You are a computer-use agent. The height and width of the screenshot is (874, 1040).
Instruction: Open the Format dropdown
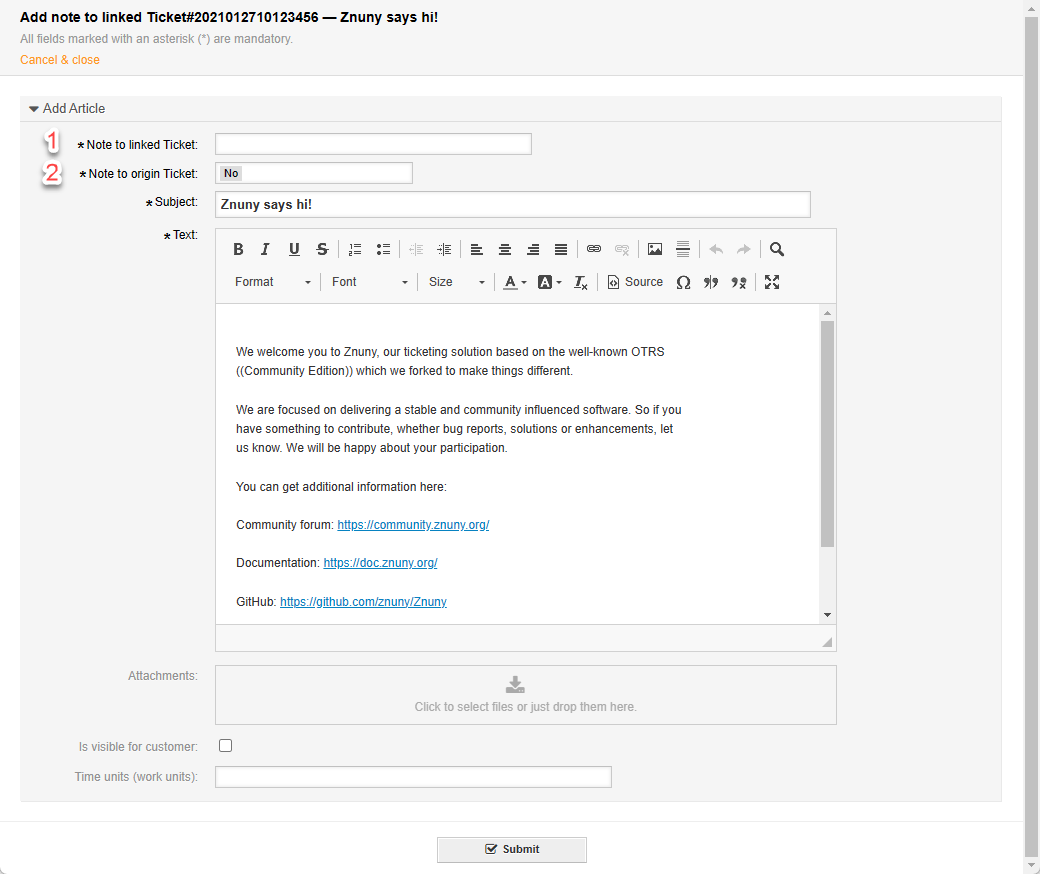(272, 282)
